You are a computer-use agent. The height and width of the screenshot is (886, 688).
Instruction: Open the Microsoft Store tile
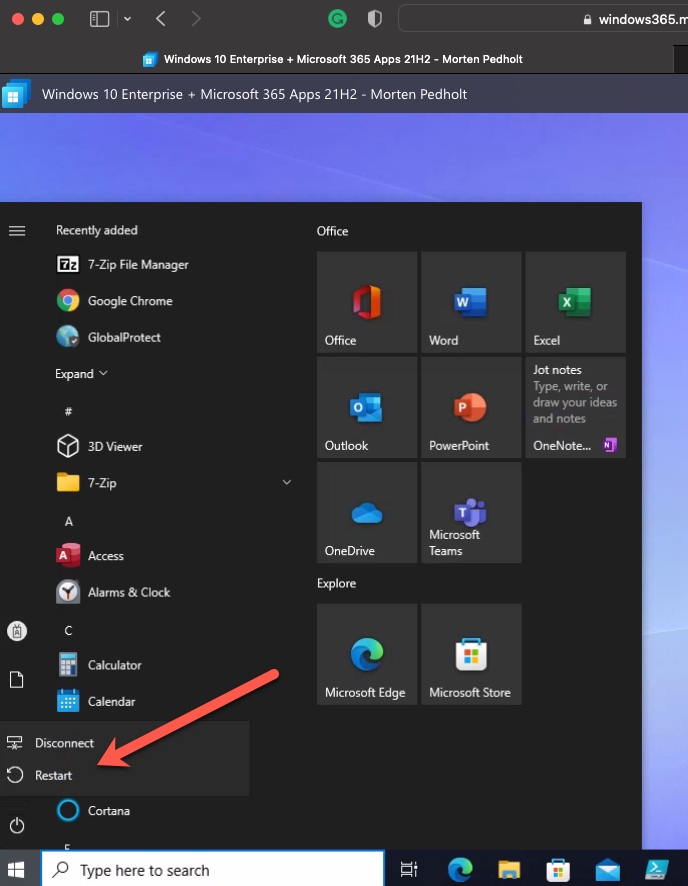click(x=471, y=654)
